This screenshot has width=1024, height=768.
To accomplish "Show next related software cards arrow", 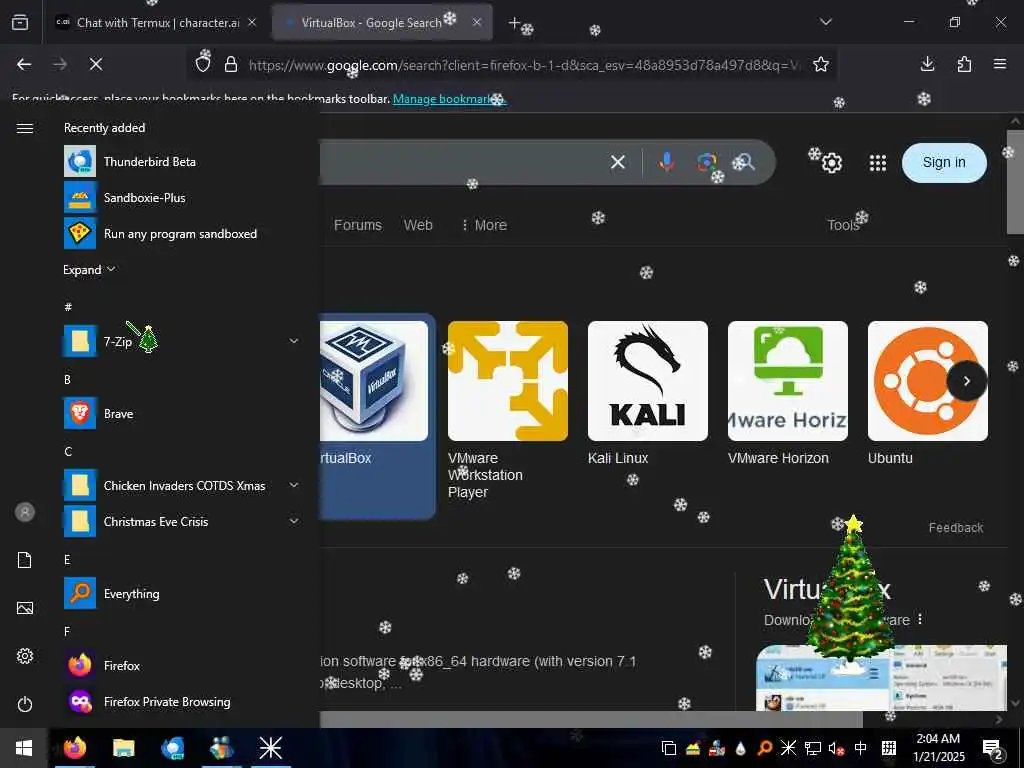I will [x=967, y=381].
